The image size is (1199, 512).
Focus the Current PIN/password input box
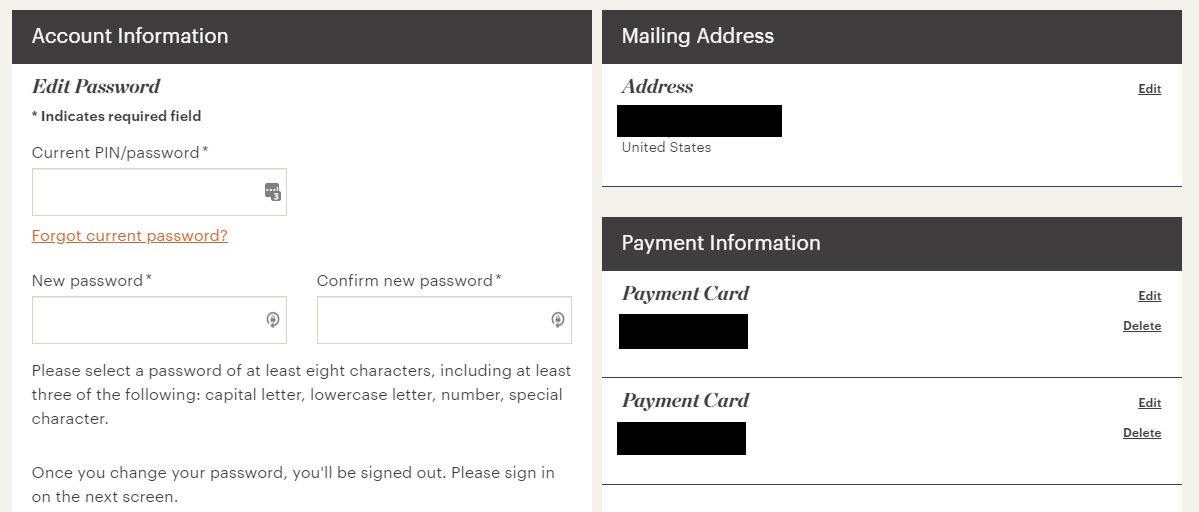[145, 192]
